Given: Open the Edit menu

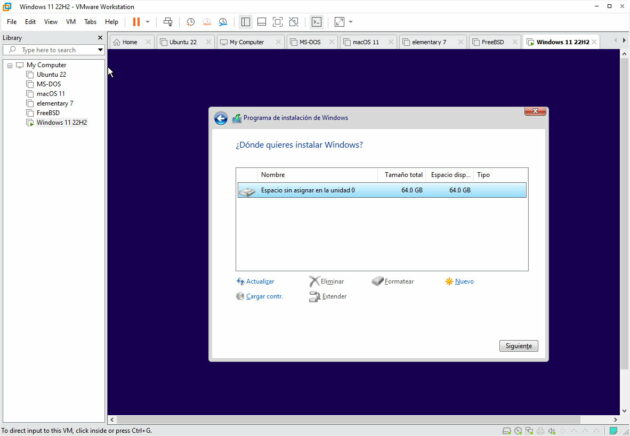Looking at the screenshot, I should tap(30, 22).
